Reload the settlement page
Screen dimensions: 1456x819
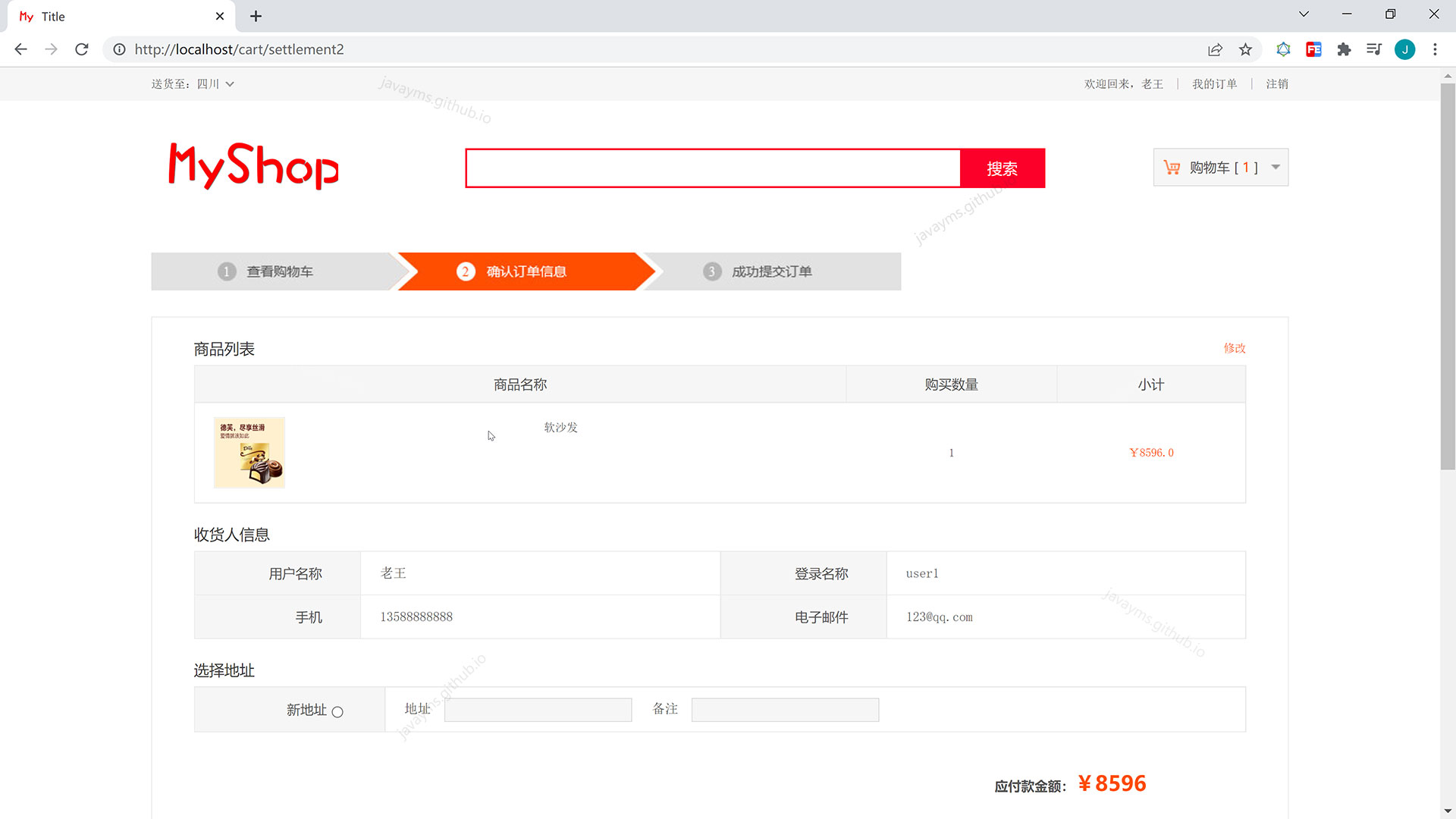tap(82, 49)
